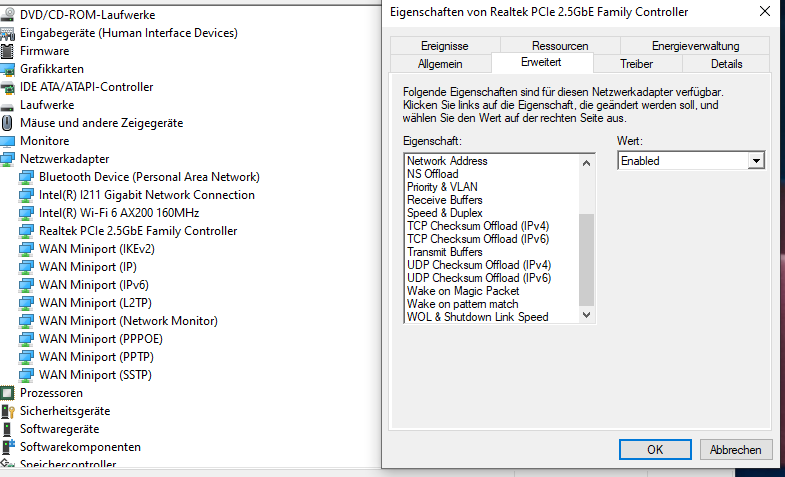
Task: Click the WAN Miniport (SSTP) icon
Action: point(26,375)
